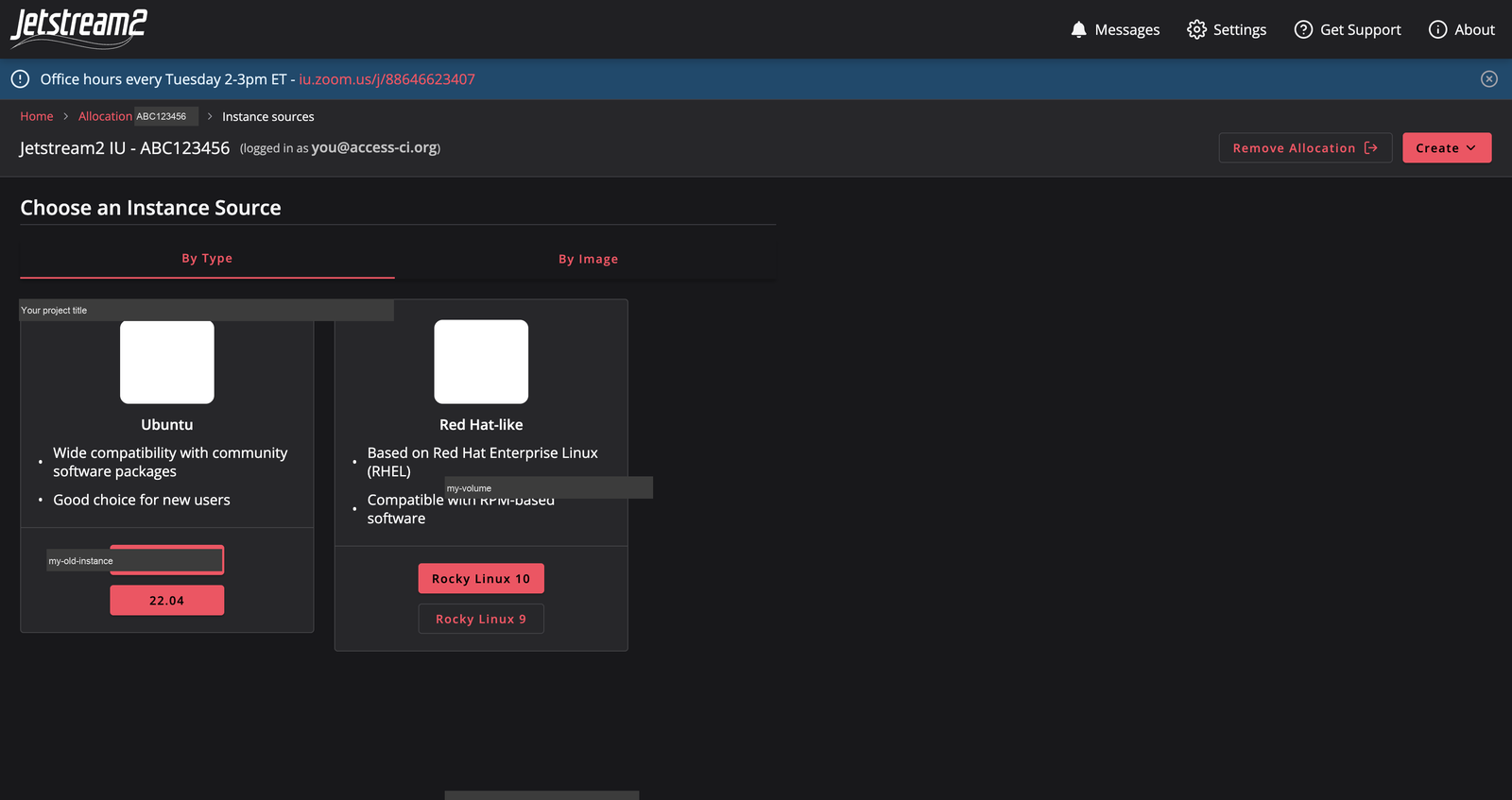Click "Wide compatibility with community software packages" text
1512x800 pixels.
[170, 462]
